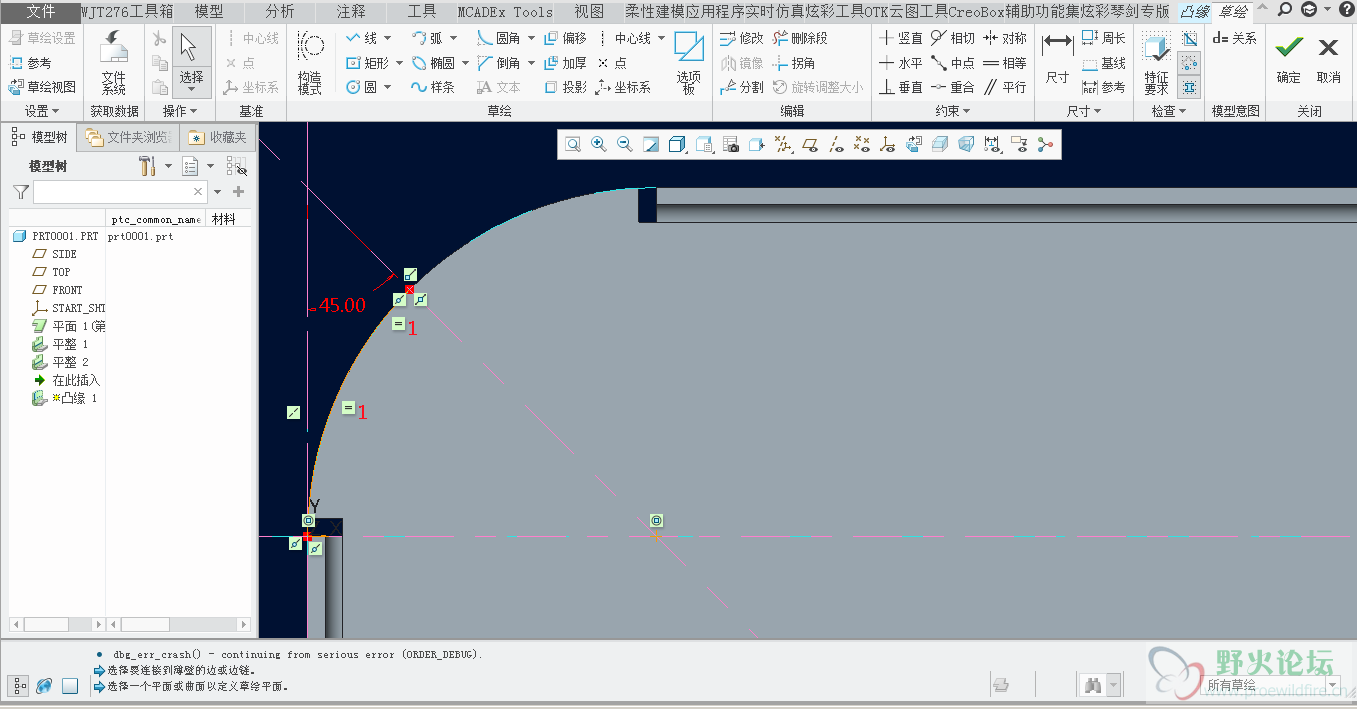Image resolution: width=1357 pixels, height=709 pixels.
Task: Open the Rectangle (矩形) type dropdown arrow
Action: click(x=398, y=63)
